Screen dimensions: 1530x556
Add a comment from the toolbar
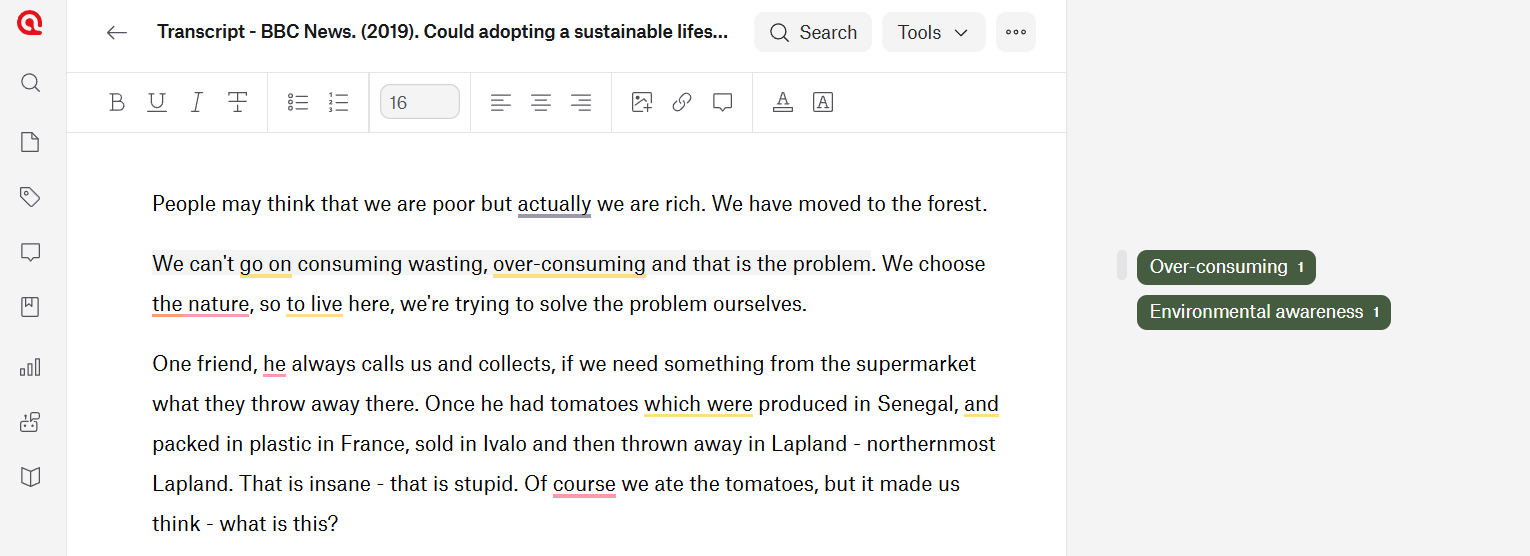pos(722,102)
